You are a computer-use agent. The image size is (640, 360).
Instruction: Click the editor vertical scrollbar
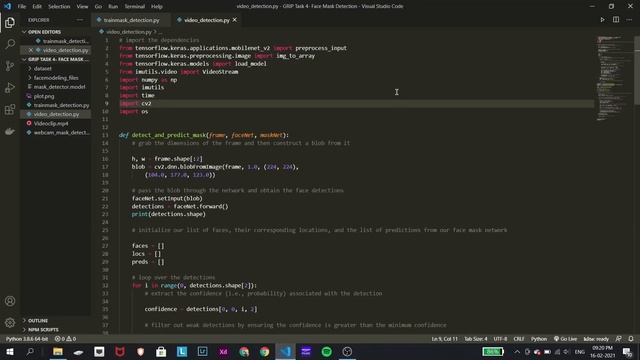pos(637,69)
